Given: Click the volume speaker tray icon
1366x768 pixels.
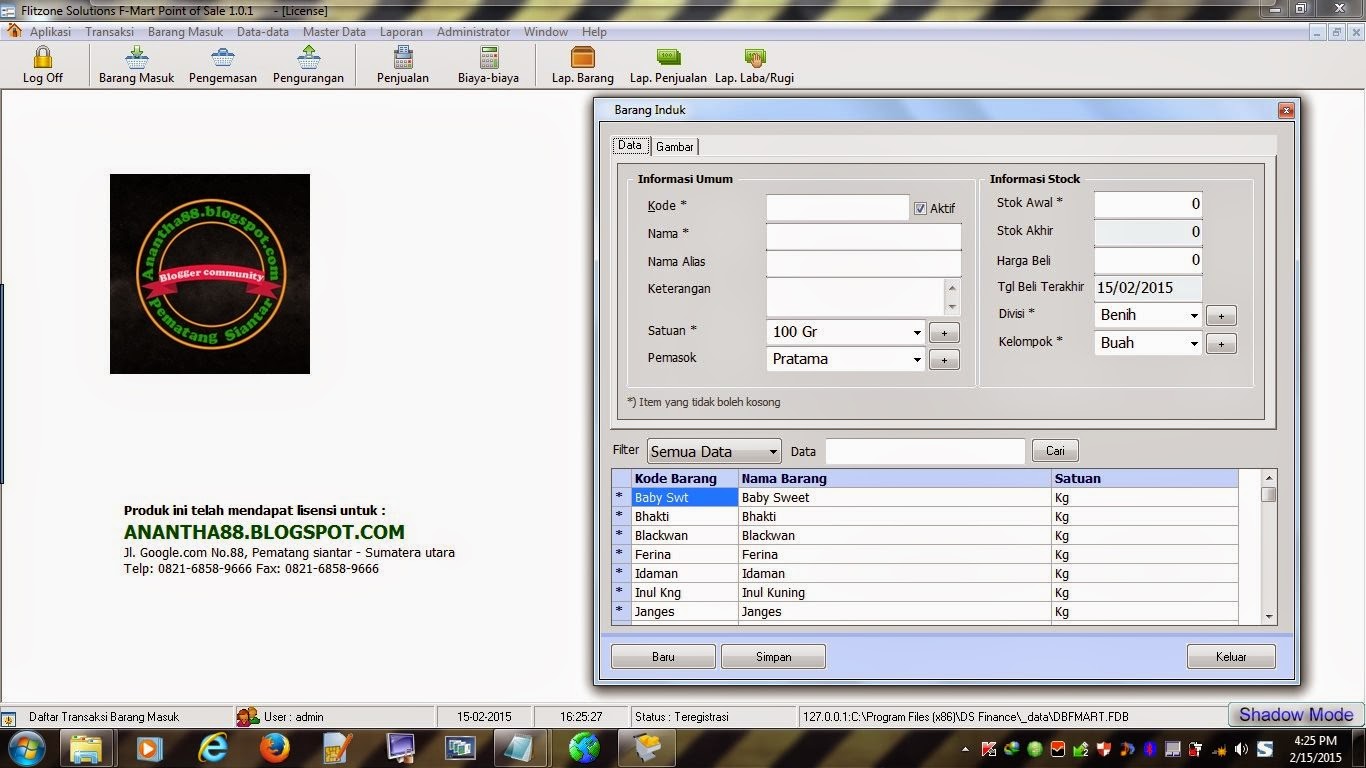Looking at the screenshot, I should click(x=1241, y=748).
